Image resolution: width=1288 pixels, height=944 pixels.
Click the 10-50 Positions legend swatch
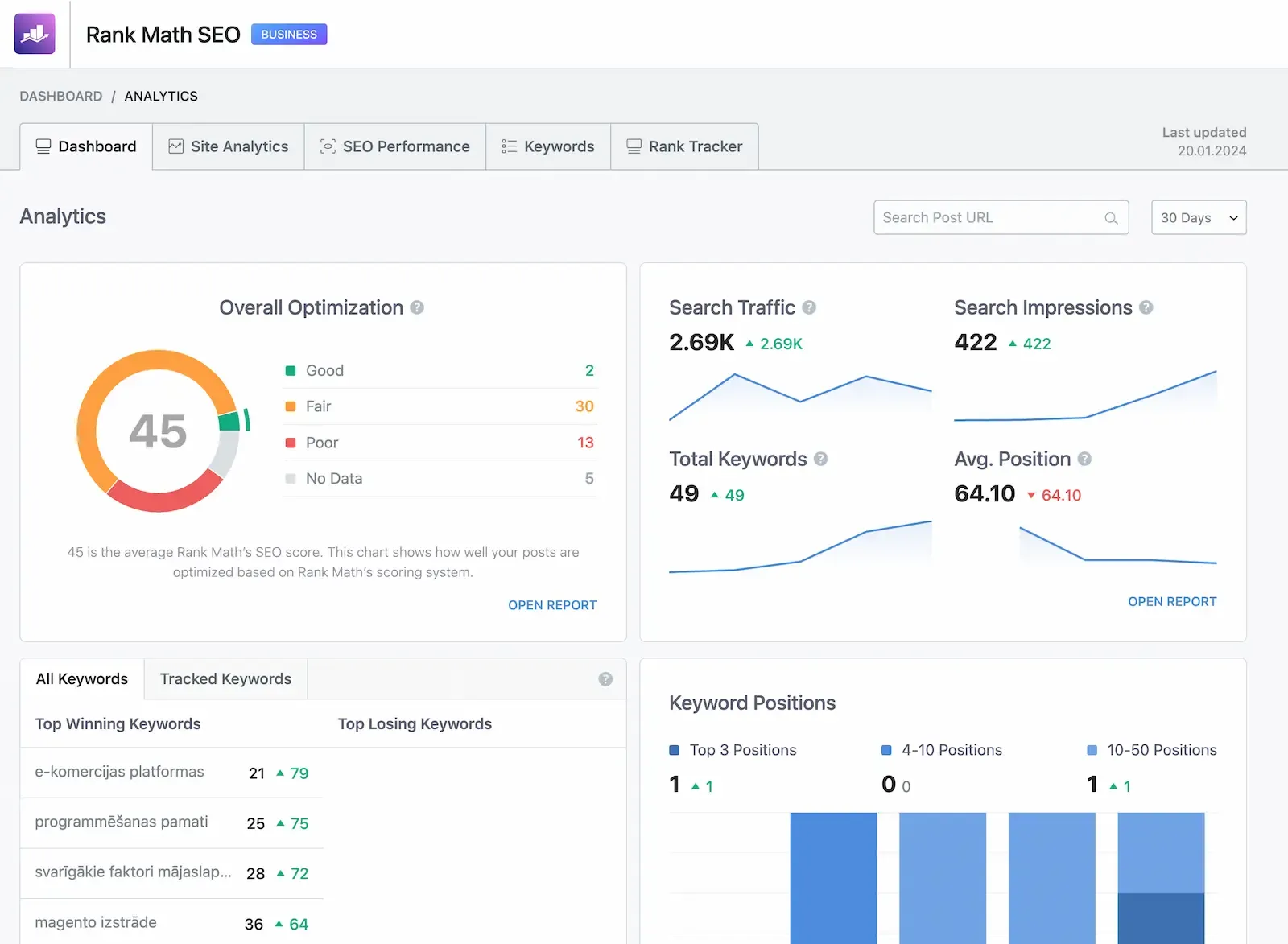[1092, 750]
